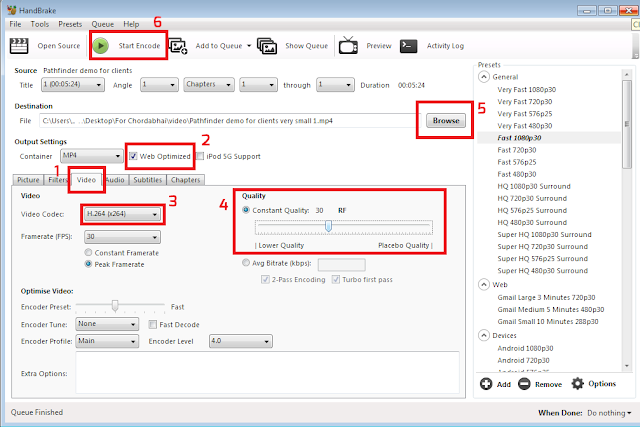
Task: Switch to the Subtitles tab
Action: [148, 180]
